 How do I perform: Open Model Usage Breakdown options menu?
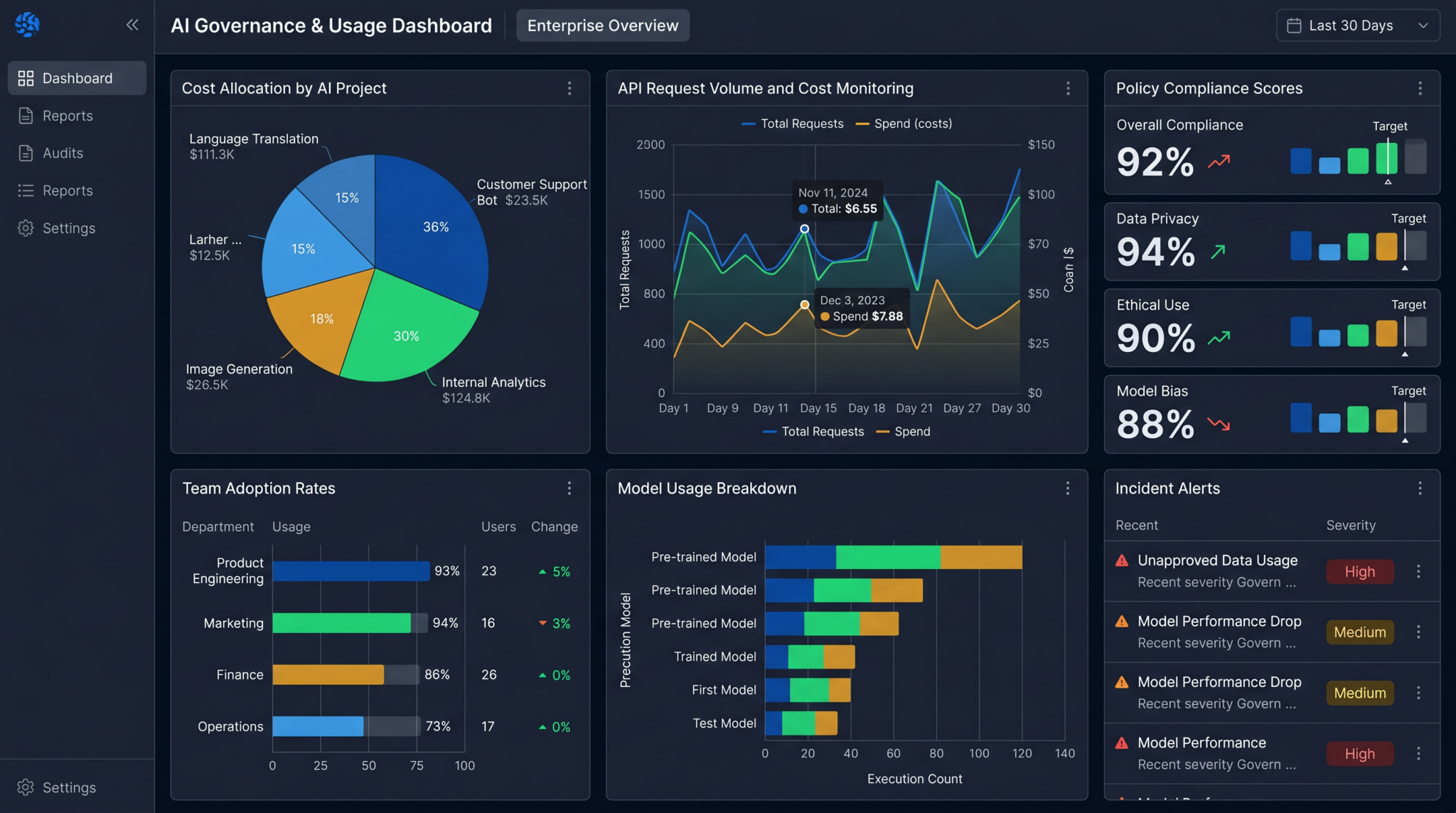tap(1068, 488)
